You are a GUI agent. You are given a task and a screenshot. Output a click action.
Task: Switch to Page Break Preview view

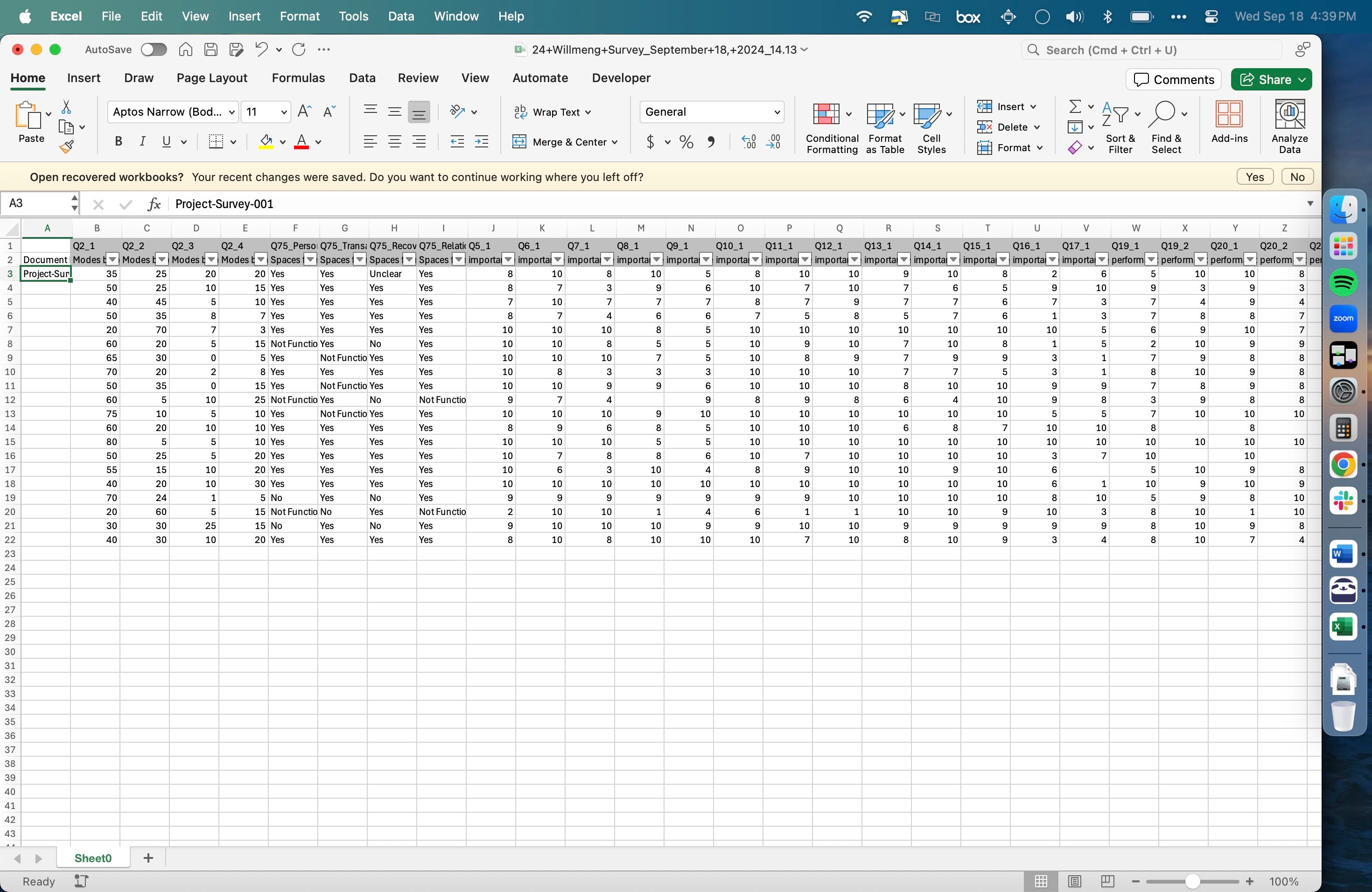click(1107, 881)
